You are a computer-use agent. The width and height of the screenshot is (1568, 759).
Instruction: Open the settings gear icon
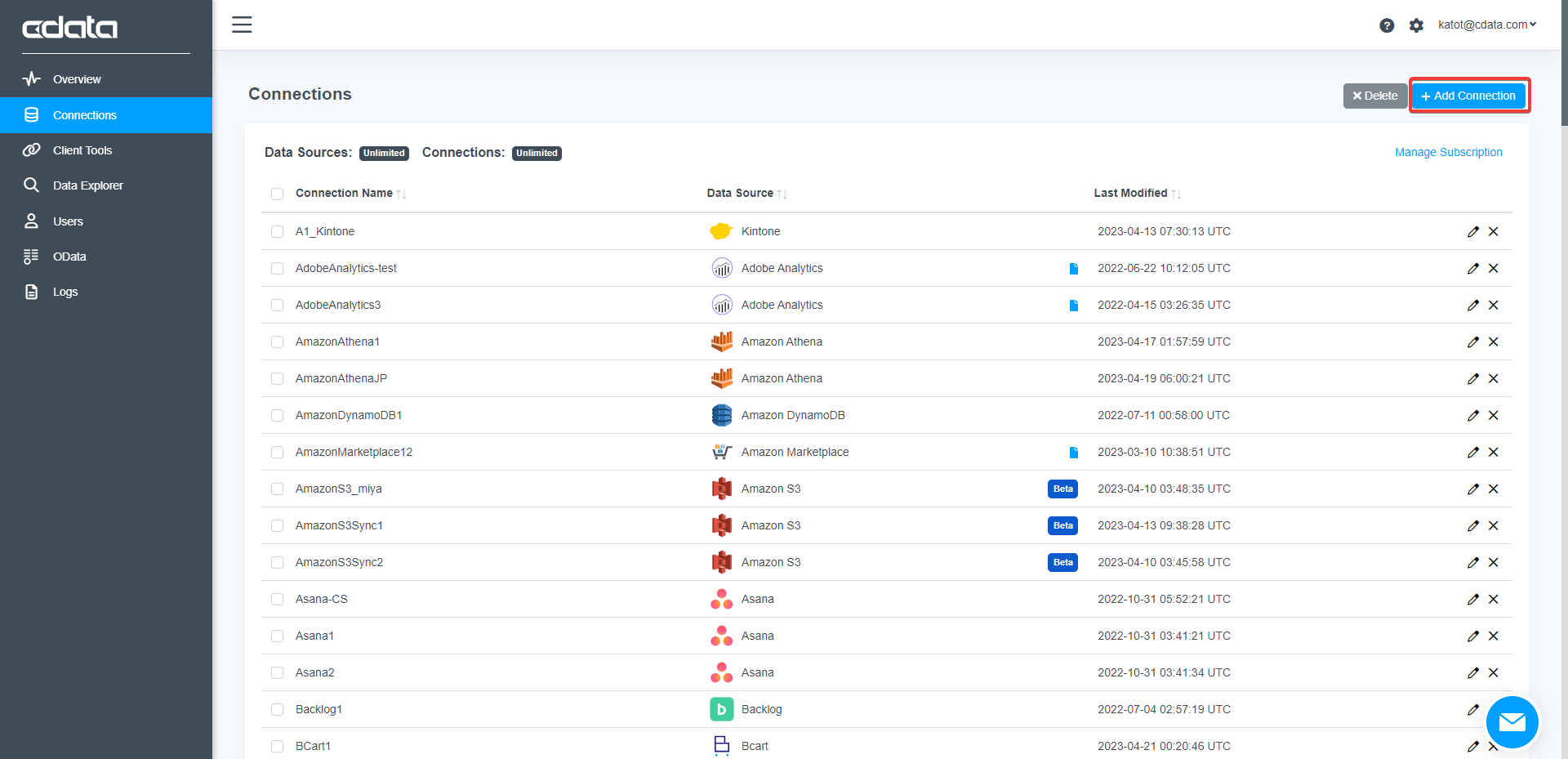[1416, 25]
